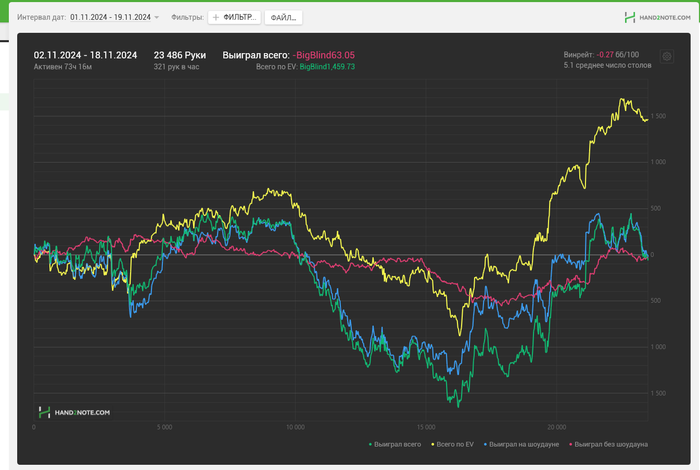Click the Интервал дат label
Screen dimensions: 700x470
42,17
